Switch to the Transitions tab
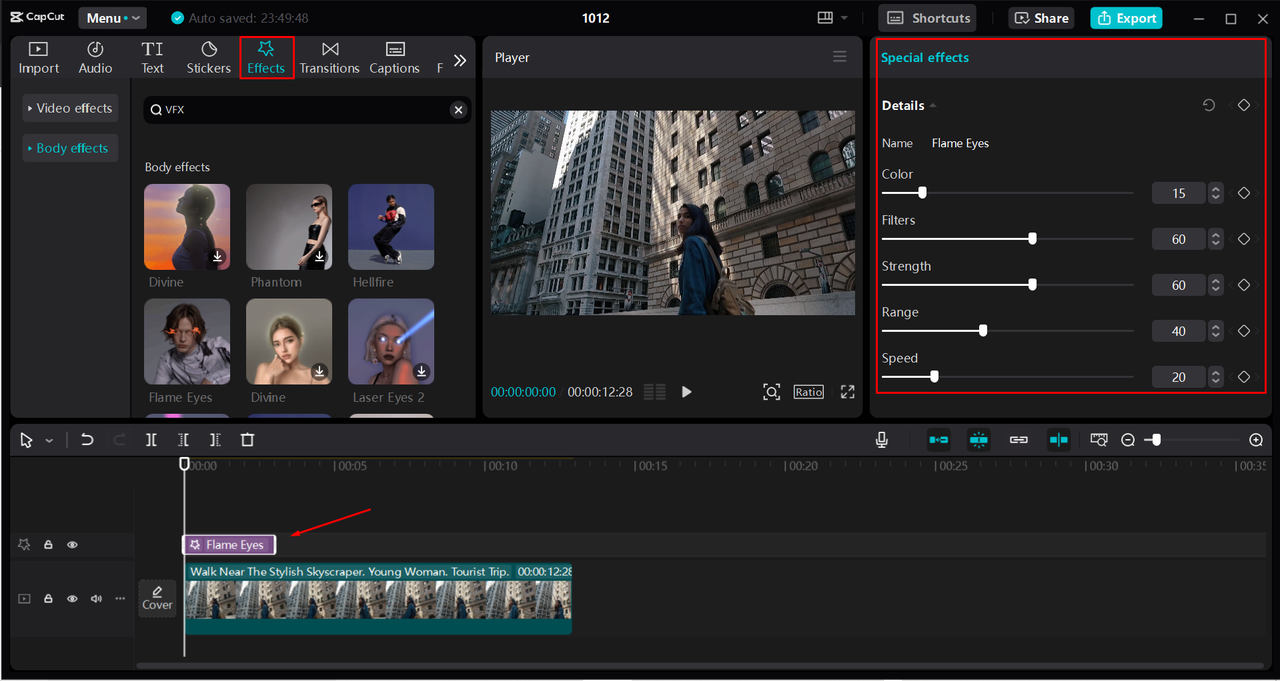 329,58
